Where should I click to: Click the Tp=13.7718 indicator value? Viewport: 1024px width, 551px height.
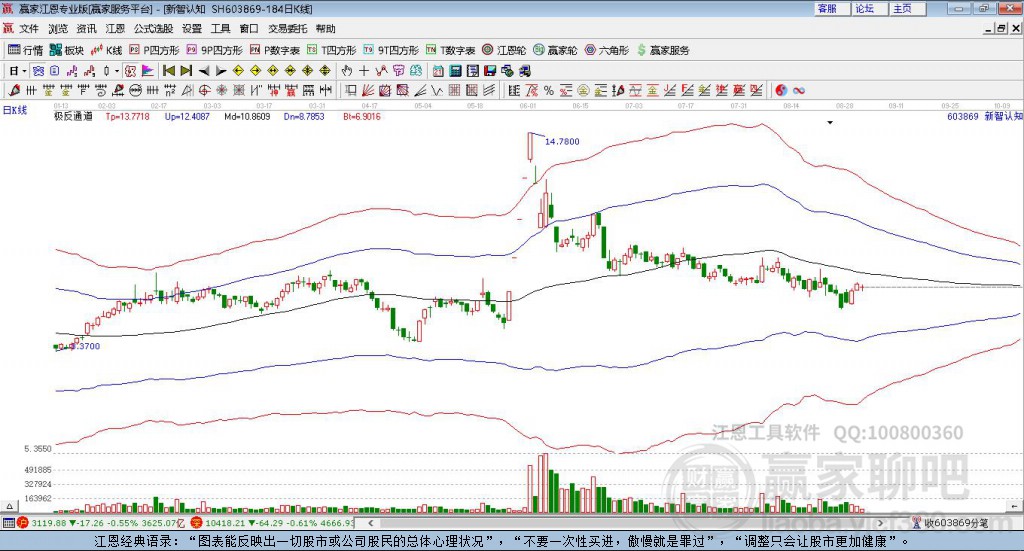[127, 116]
